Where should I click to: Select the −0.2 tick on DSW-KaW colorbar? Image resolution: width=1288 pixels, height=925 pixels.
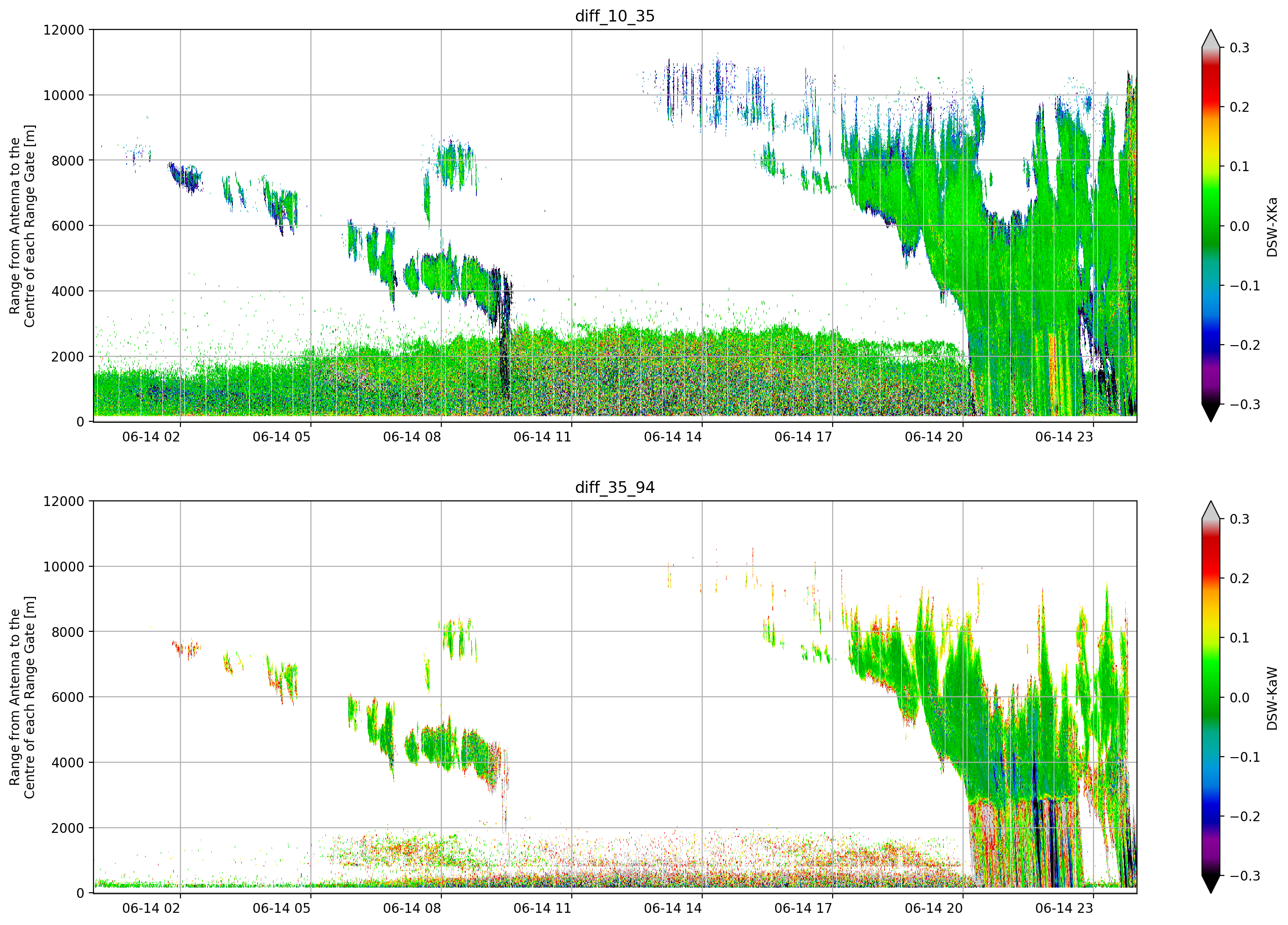click(x=1245, y=817)
